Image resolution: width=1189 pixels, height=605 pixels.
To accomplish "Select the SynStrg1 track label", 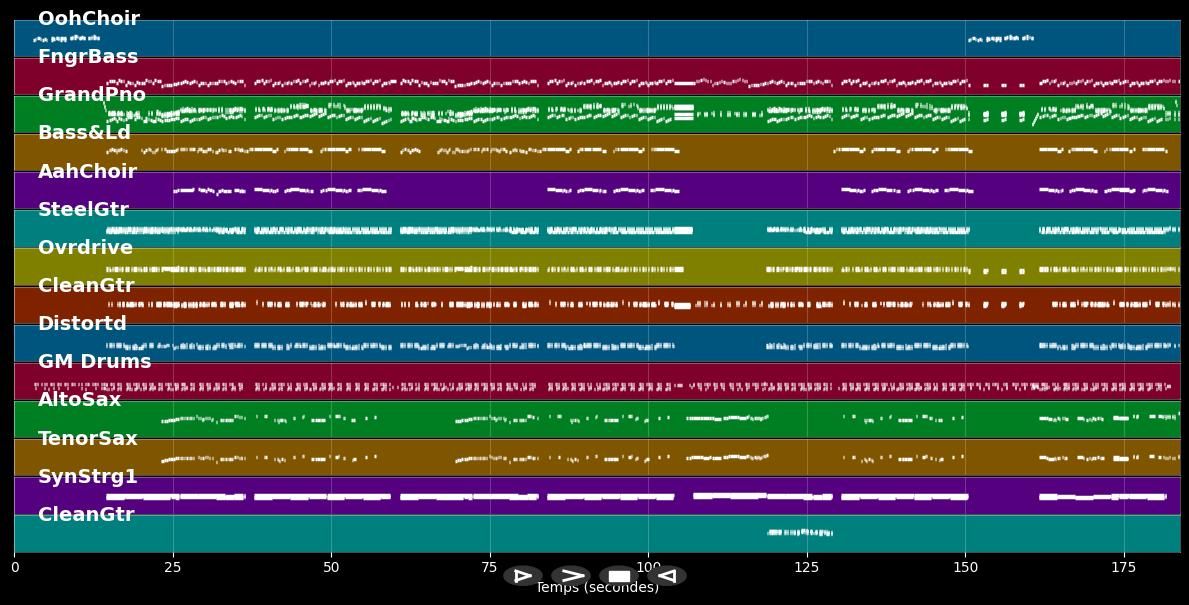I will 87,477.
